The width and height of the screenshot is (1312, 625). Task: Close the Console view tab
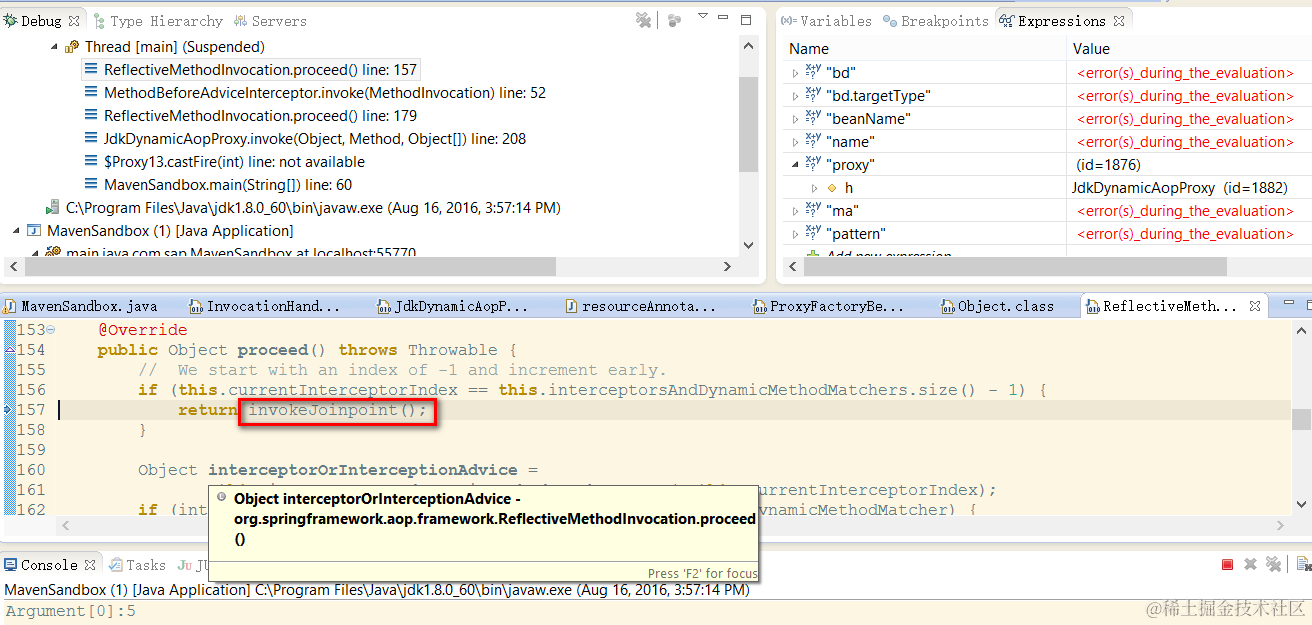tap(90, 565)
